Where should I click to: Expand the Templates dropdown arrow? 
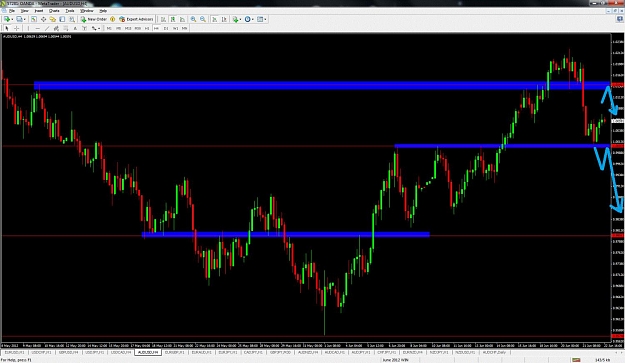pos(265,19)
